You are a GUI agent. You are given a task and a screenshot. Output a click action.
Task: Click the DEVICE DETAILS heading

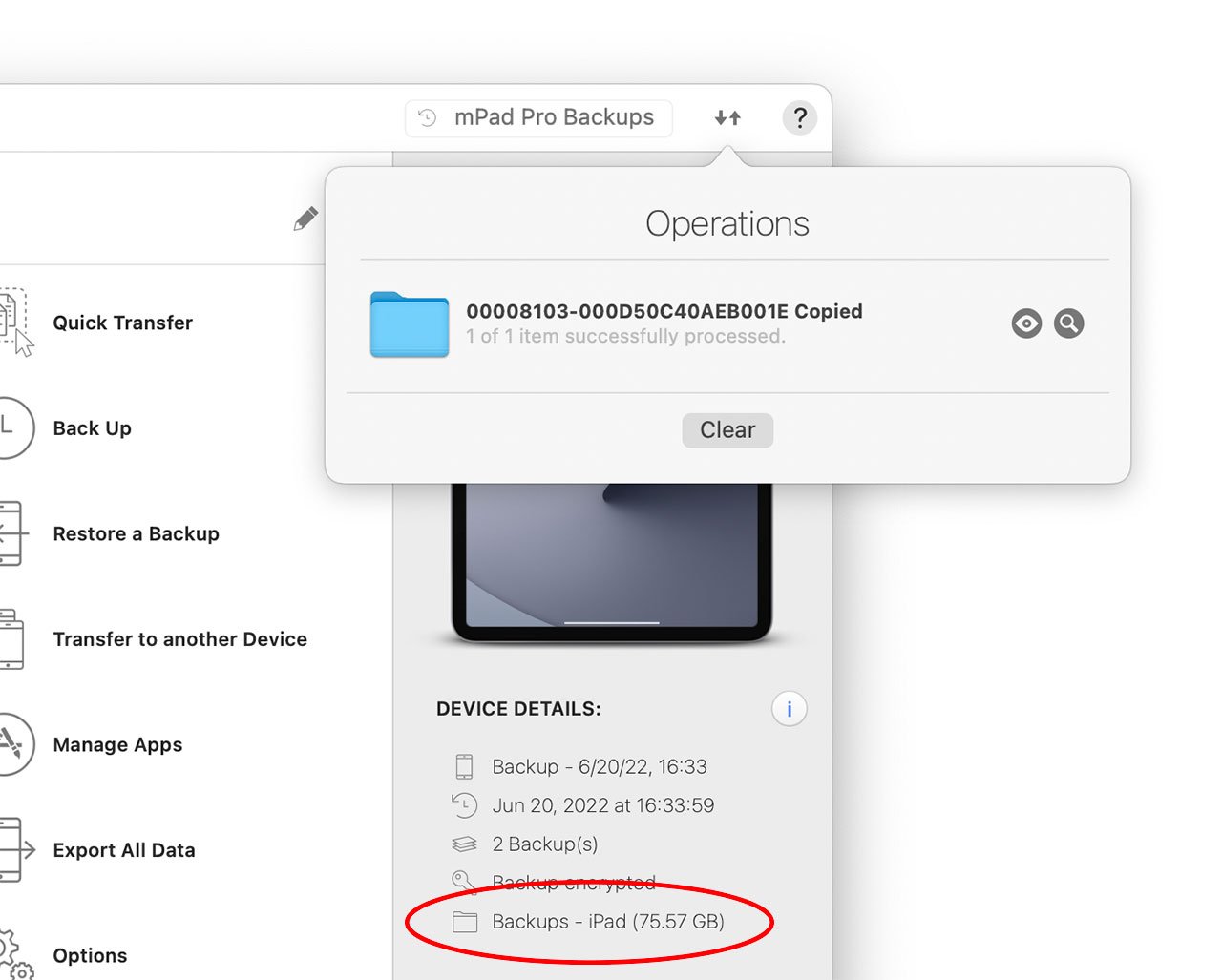click(x=518, y=709)
